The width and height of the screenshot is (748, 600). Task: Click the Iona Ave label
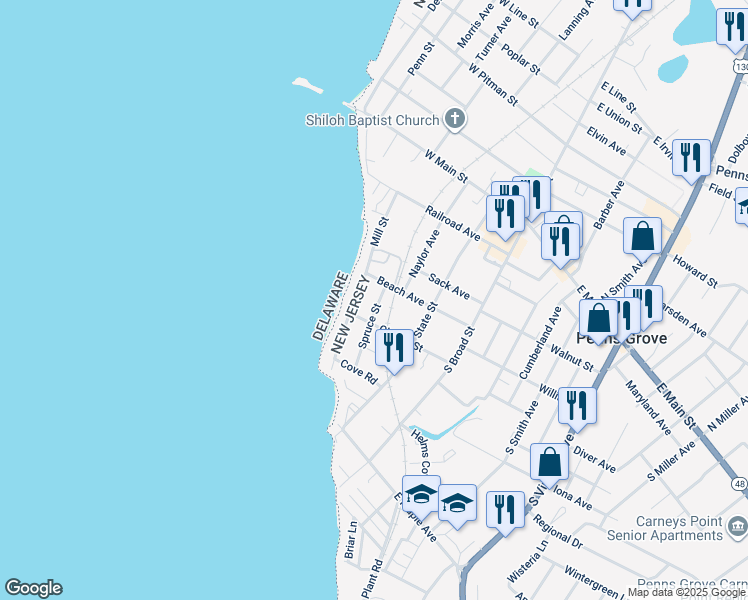[573, 498]
